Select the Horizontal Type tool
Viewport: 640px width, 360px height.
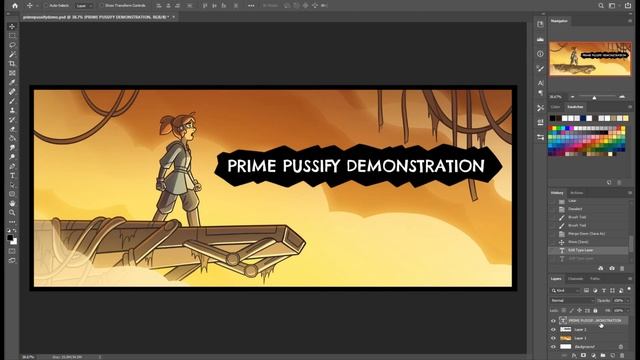click(12, 176)
